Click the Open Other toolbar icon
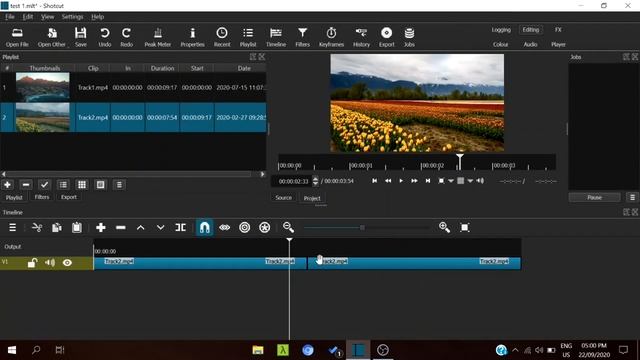 pos(51,37)
